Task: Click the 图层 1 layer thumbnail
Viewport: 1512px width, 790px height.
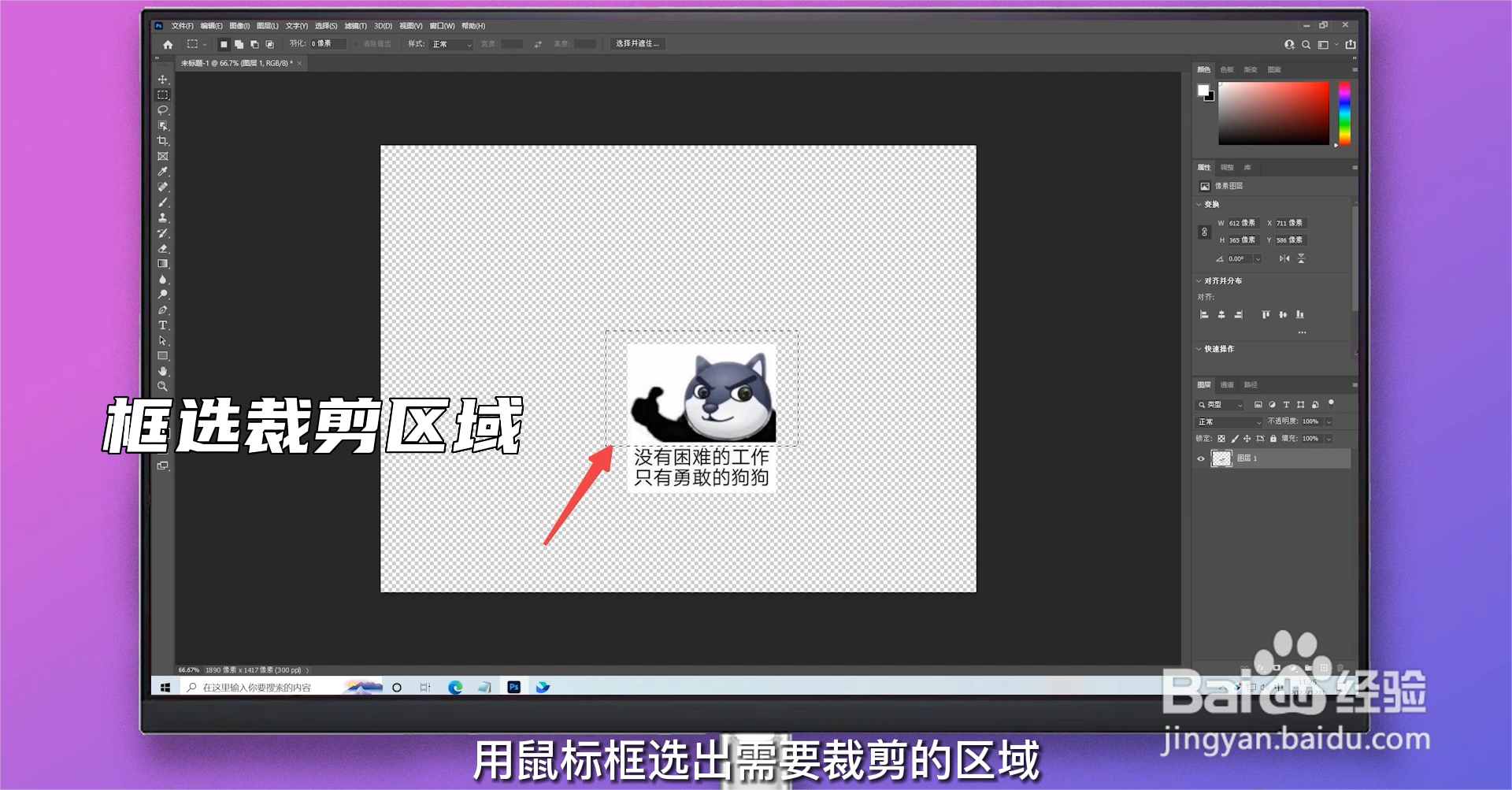Action: coord(1221,458)
